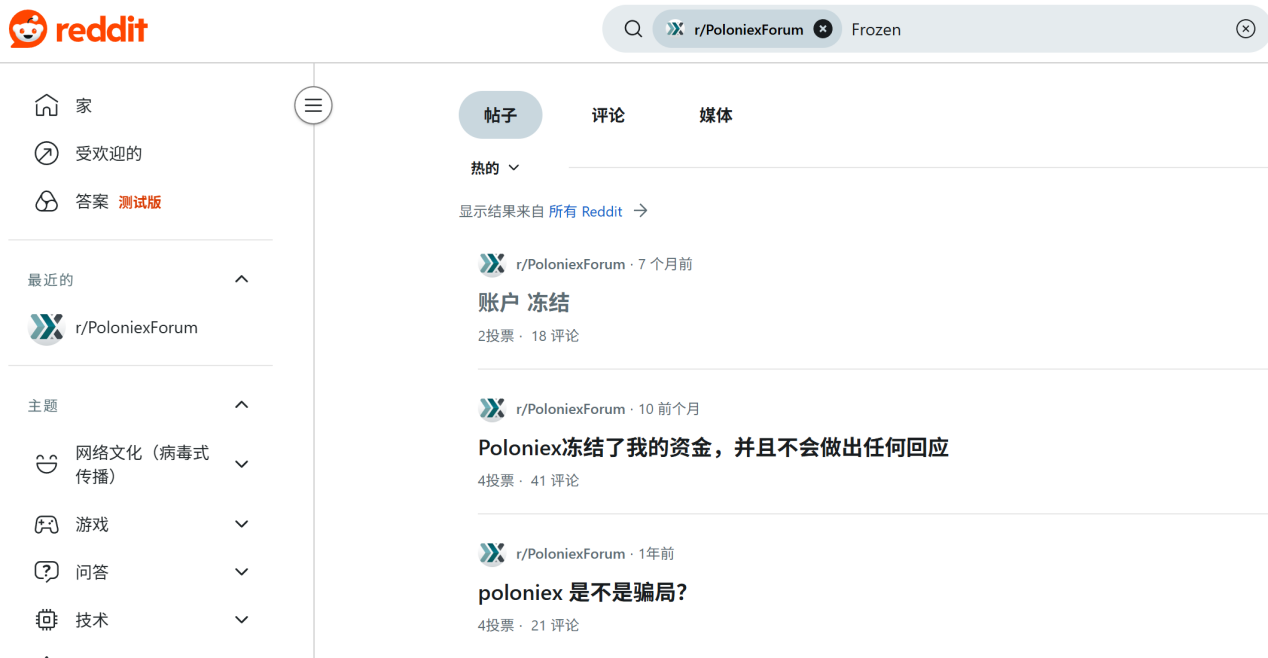The image size is (1268, 658).
Task: Collapse the 最近的 section
Action: [241, 279]
